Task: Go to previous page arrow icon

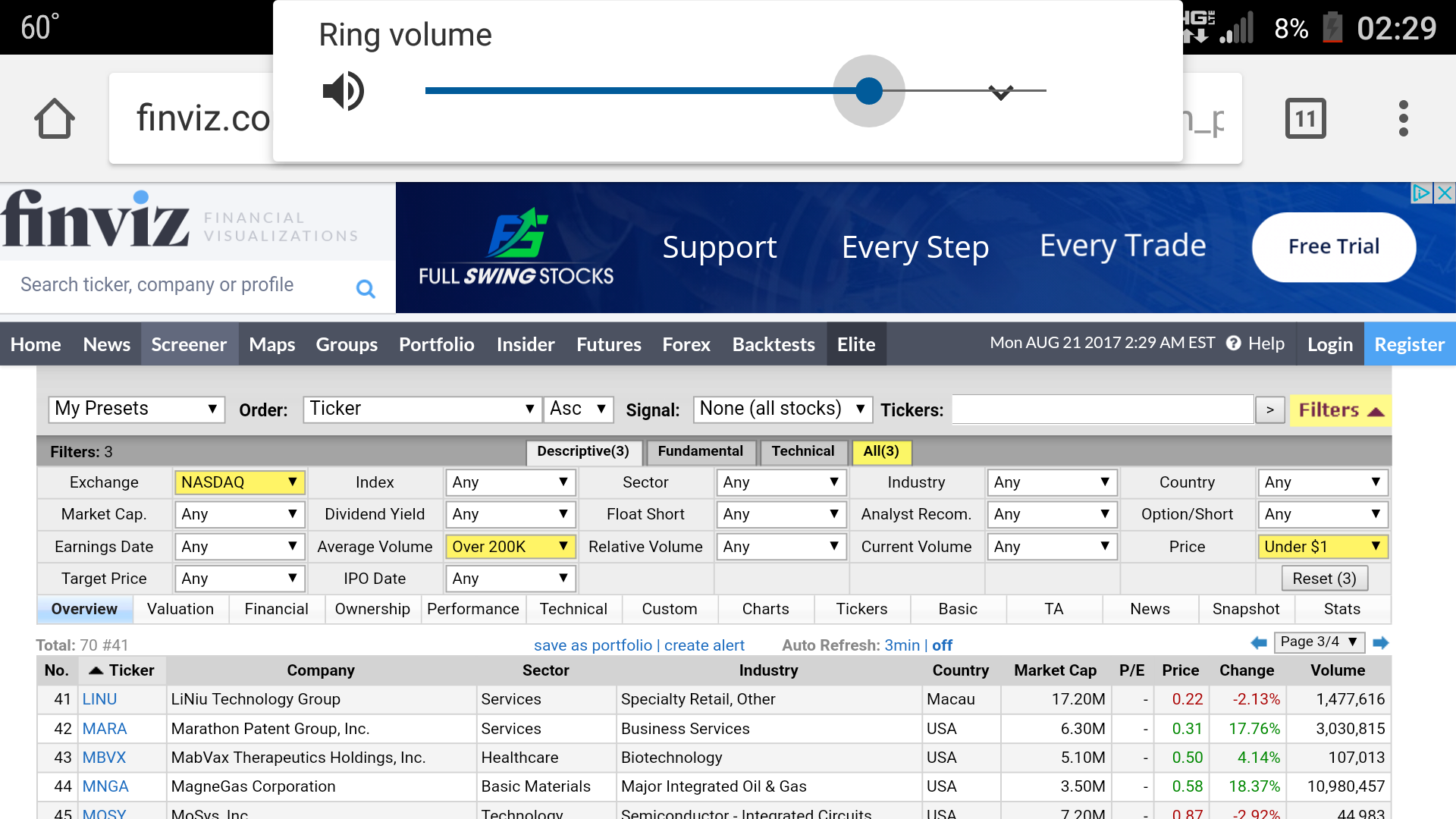Action: click(x=1259, y=643)
